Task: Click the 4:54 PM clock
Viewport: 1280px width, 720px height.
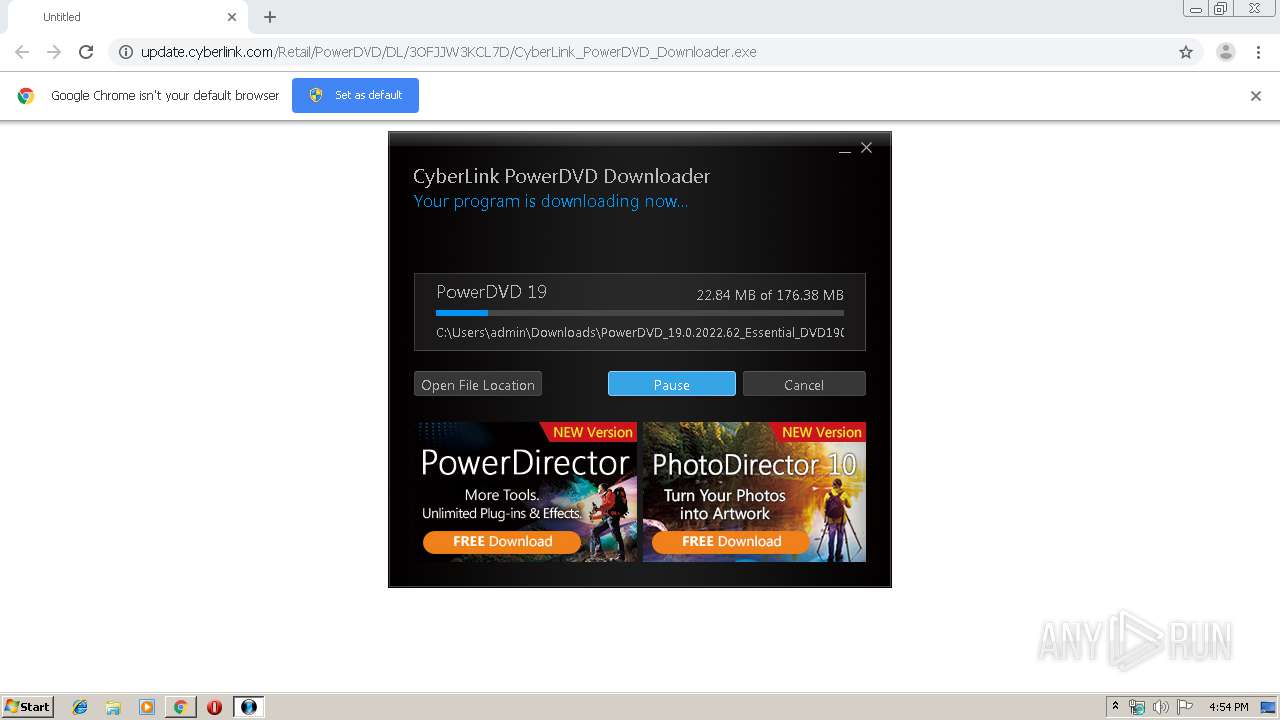Action: (x=1228, y=707)
